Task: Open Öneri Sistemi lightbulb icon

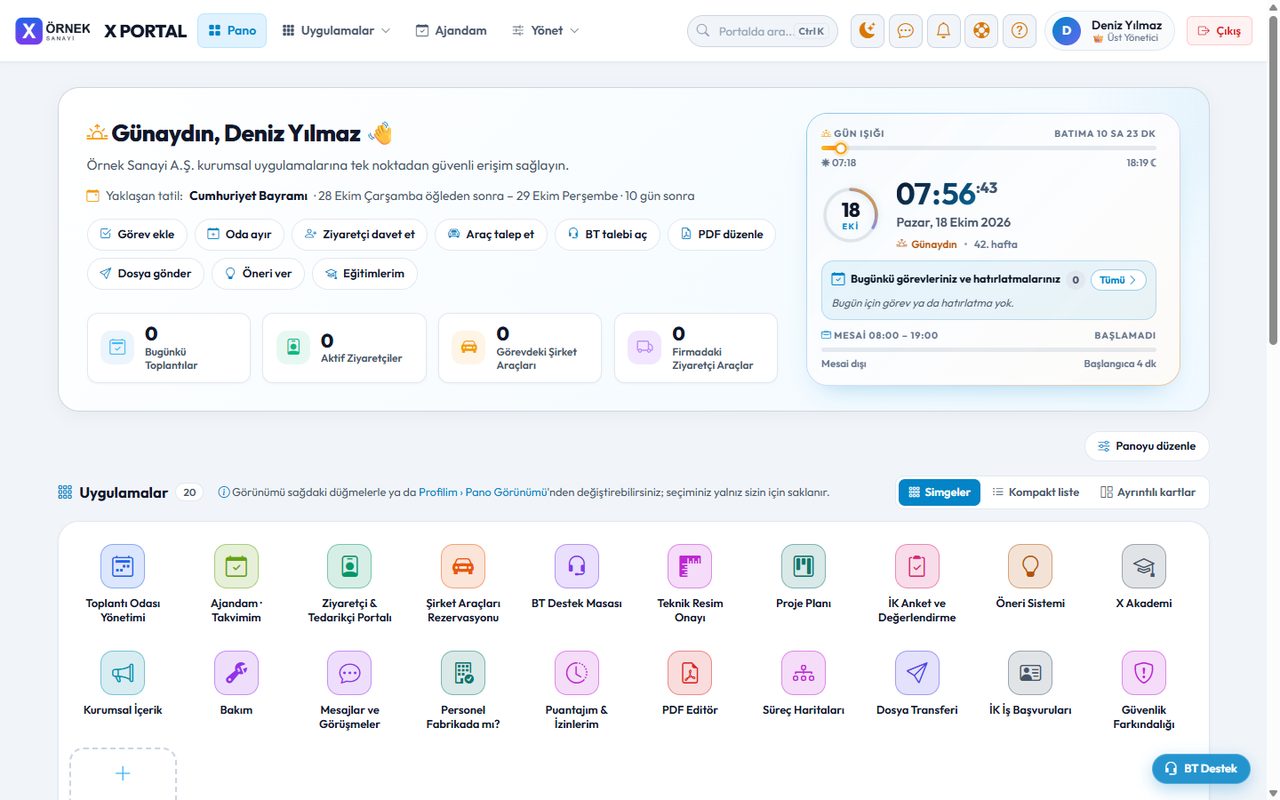Action: coord(1030,566)
